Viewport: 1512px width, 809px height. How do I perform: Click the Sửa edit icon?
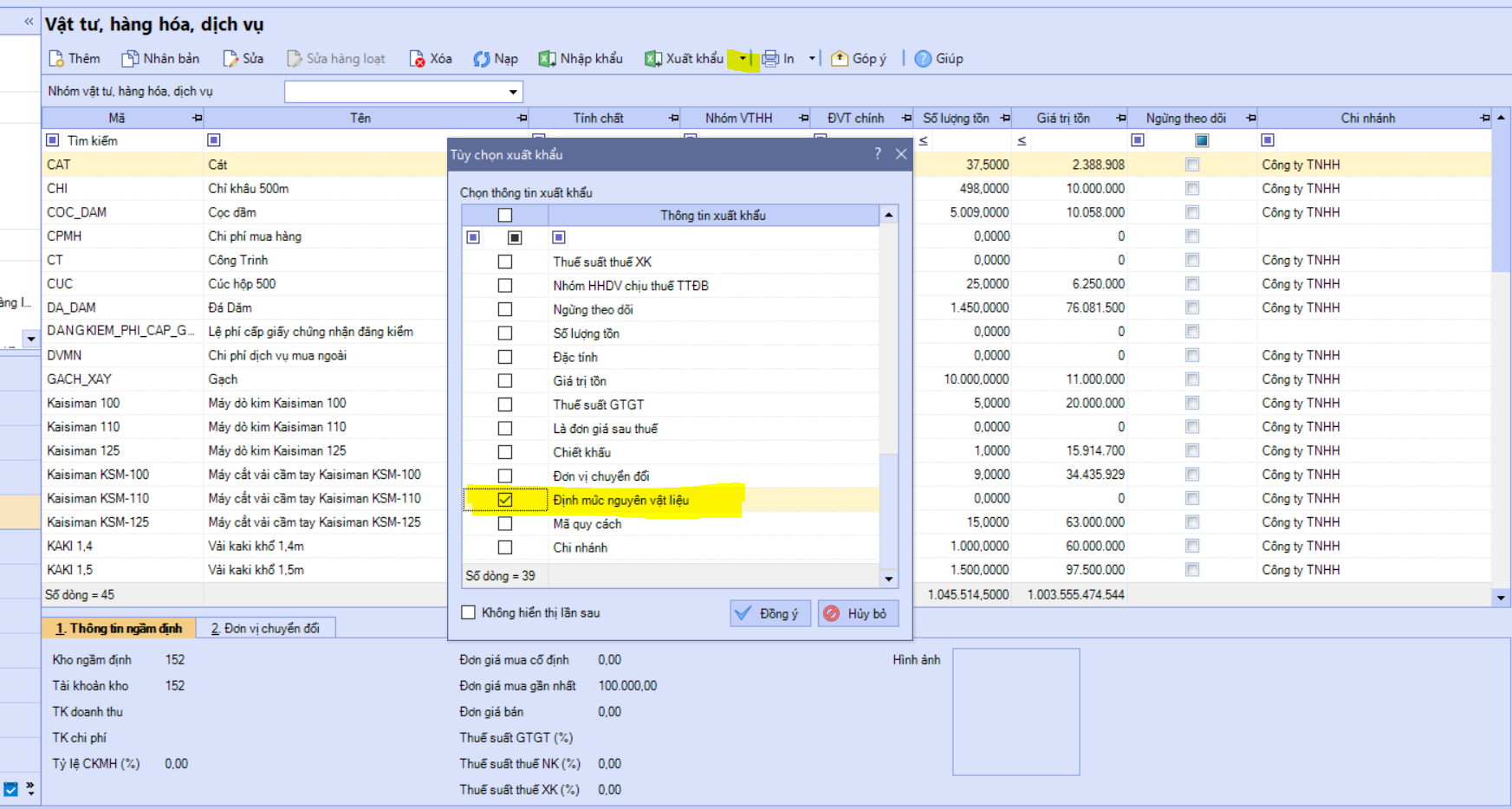(230, 58)
